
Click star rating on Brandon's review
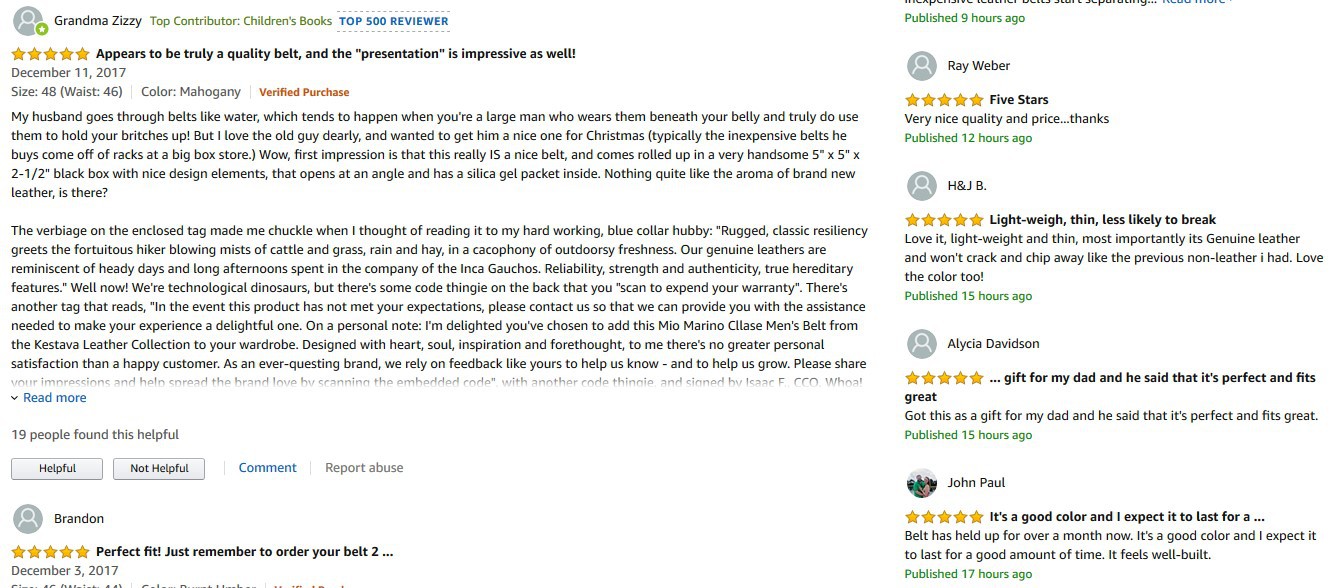pyautogui.click(x=50, y=552)
